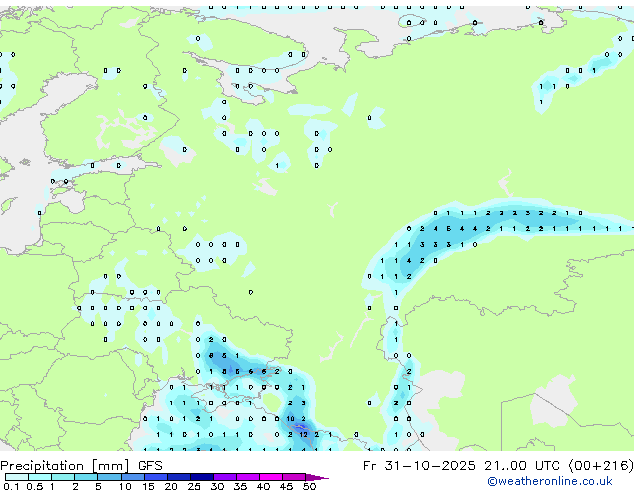Click the 'GFS' model label
The height and width of the screenshot is (490, 634).
pyautogui.click(x=150, y=466)
